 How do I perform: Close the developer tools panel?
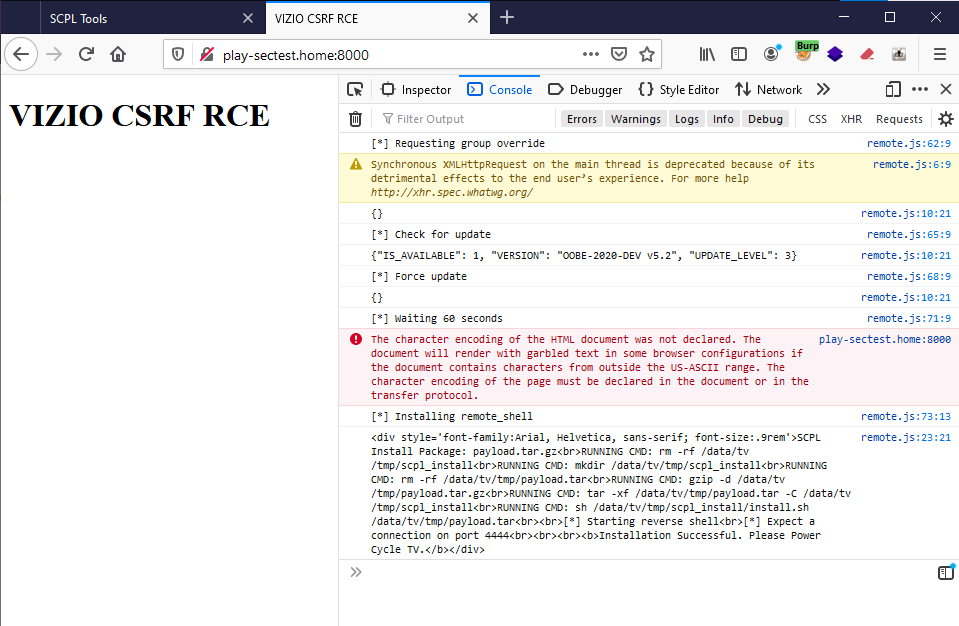pyautogui.click(x=946, y=90)
